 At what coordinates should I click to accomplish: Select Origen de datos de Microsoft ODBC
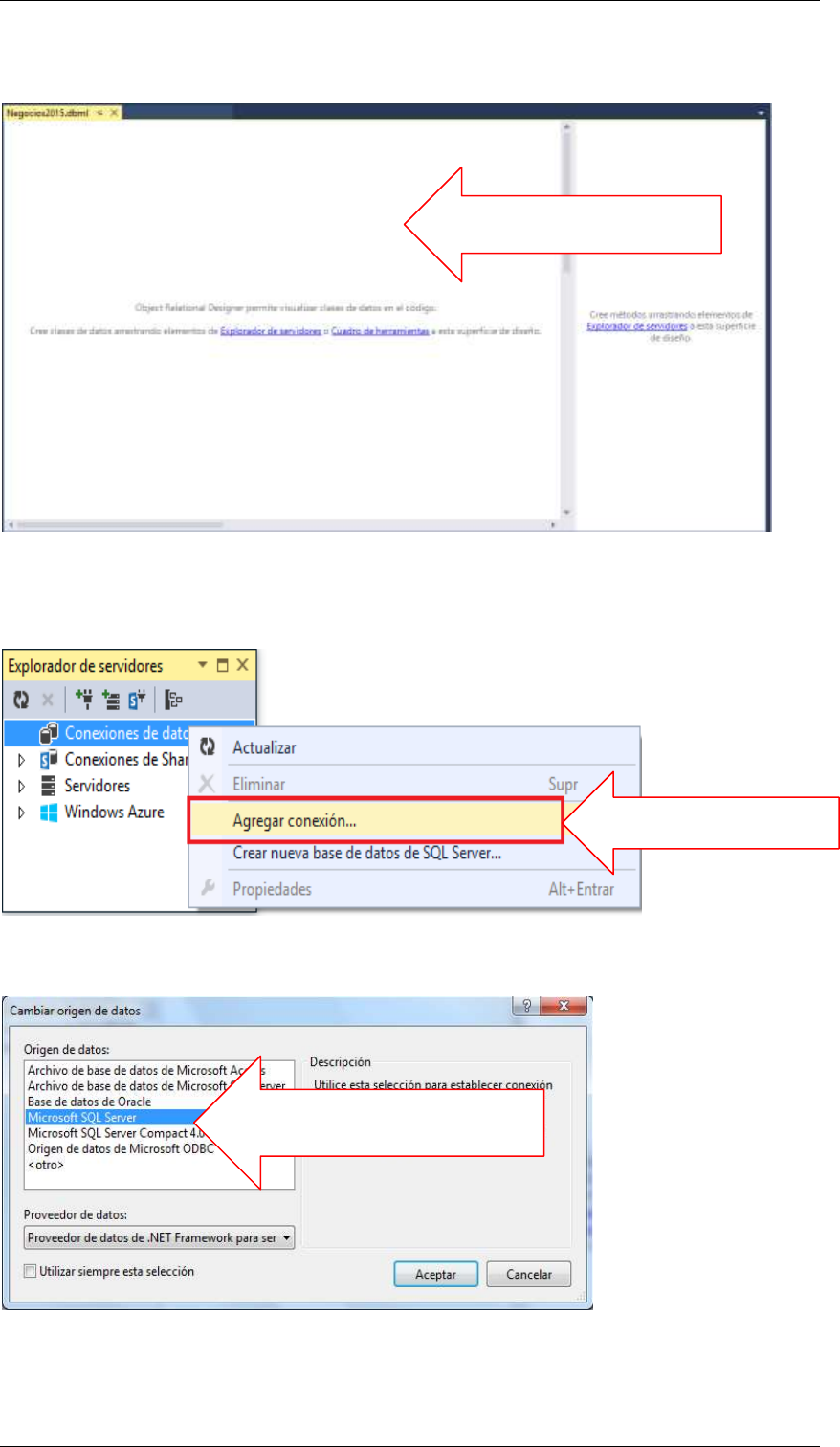[120, 1148]
